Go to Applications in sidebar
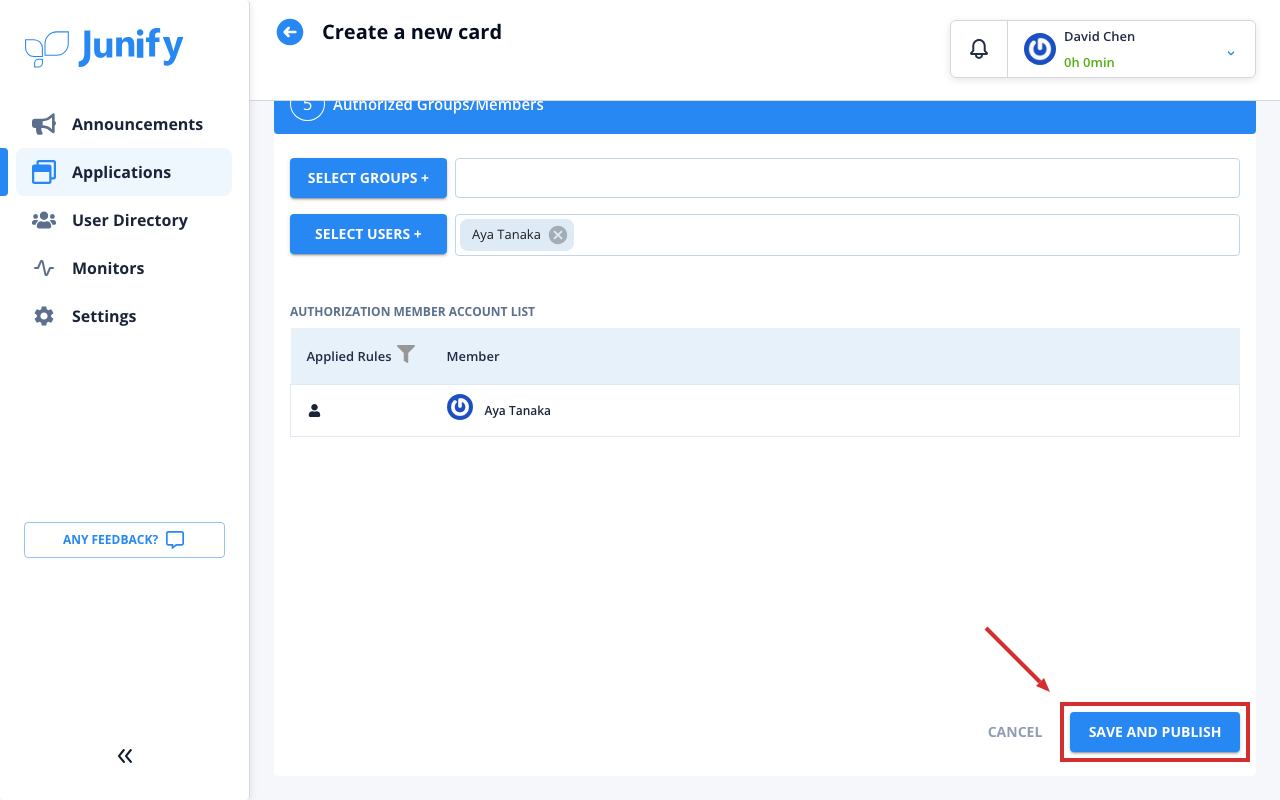This screenshot has height=800, width=1280. (124, 172)
